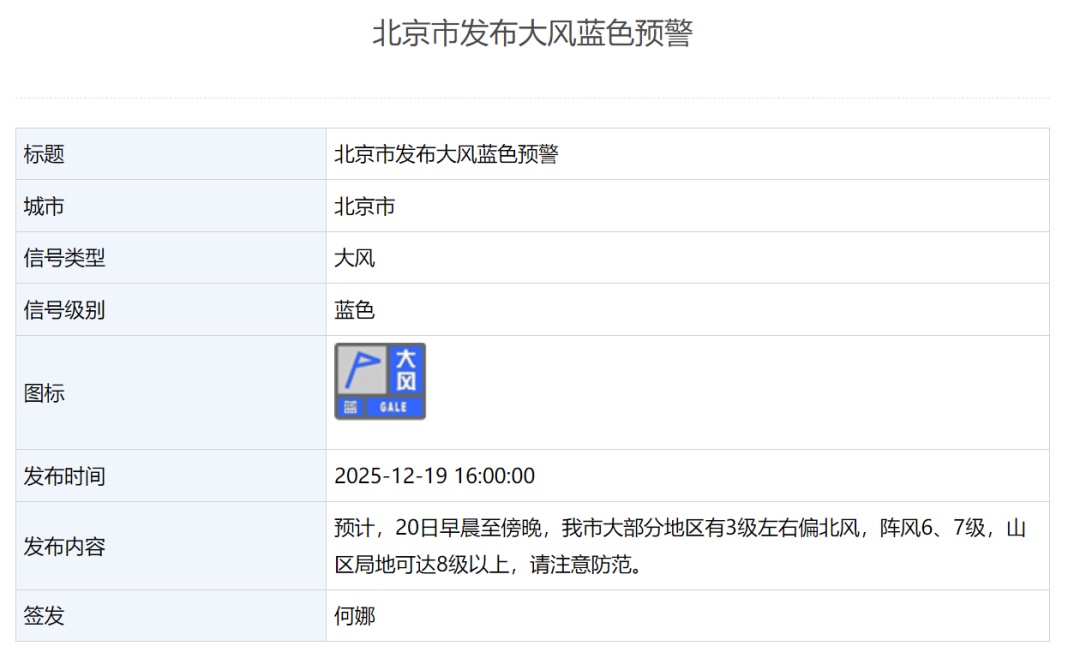The image size is (1080, 658).
Task: Select the signer name 何娜
Action: [356, 617]
